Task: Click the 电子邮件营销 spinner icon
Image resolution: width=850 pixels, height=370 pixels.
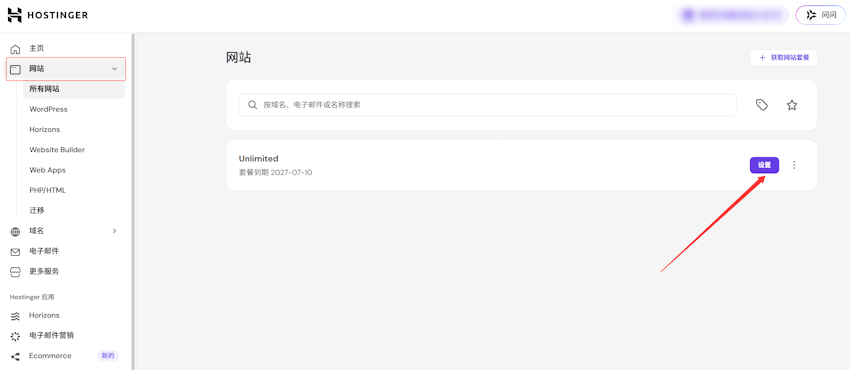Action: pos(15,336)
